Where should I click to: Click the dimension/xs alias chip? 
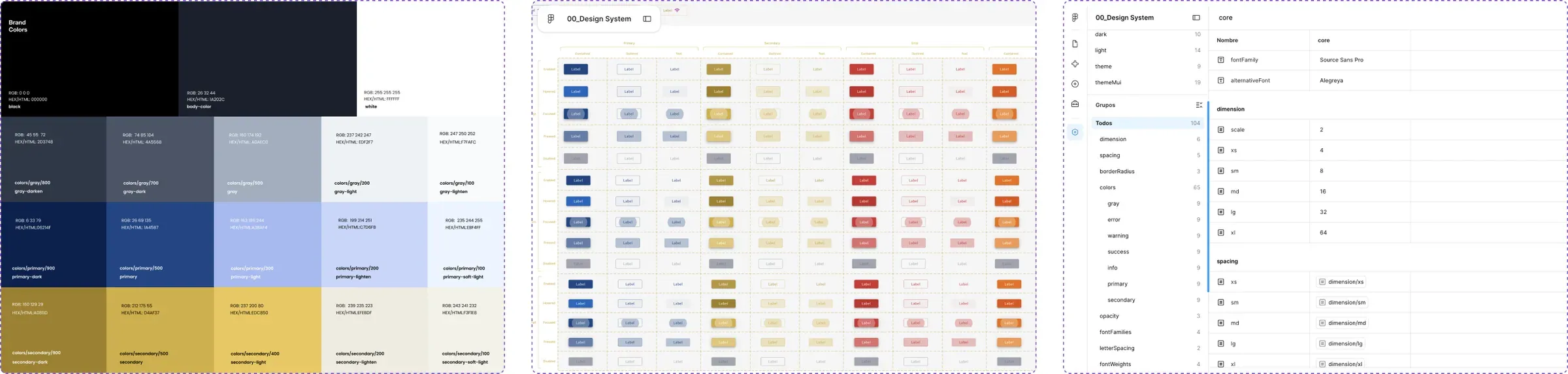pos(1341,282)
